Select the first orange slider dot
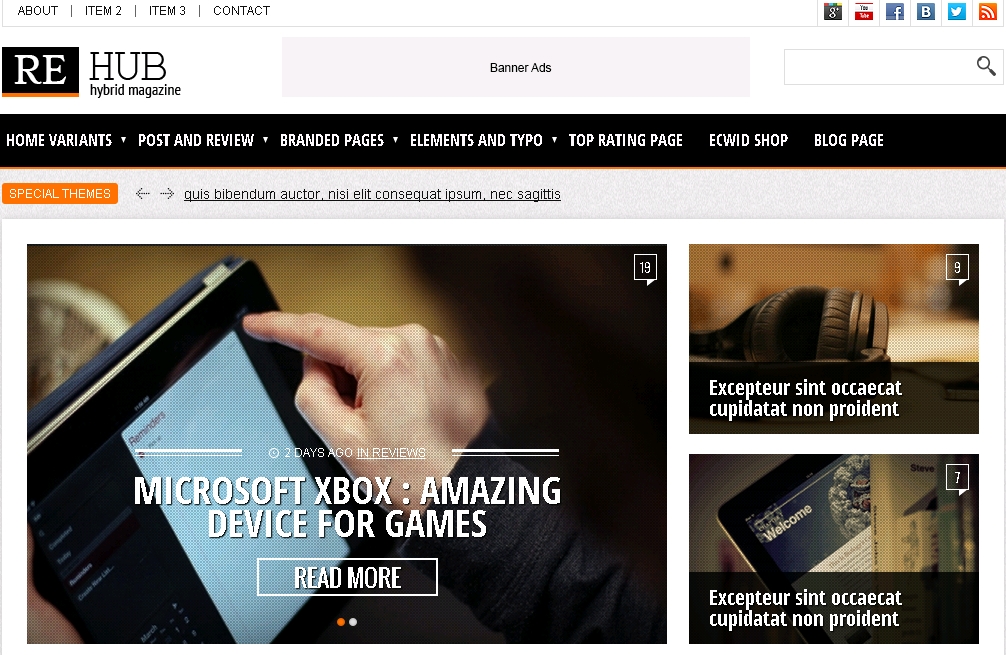Viewport: 1006px width, 655px height. (x=341, y=622)
